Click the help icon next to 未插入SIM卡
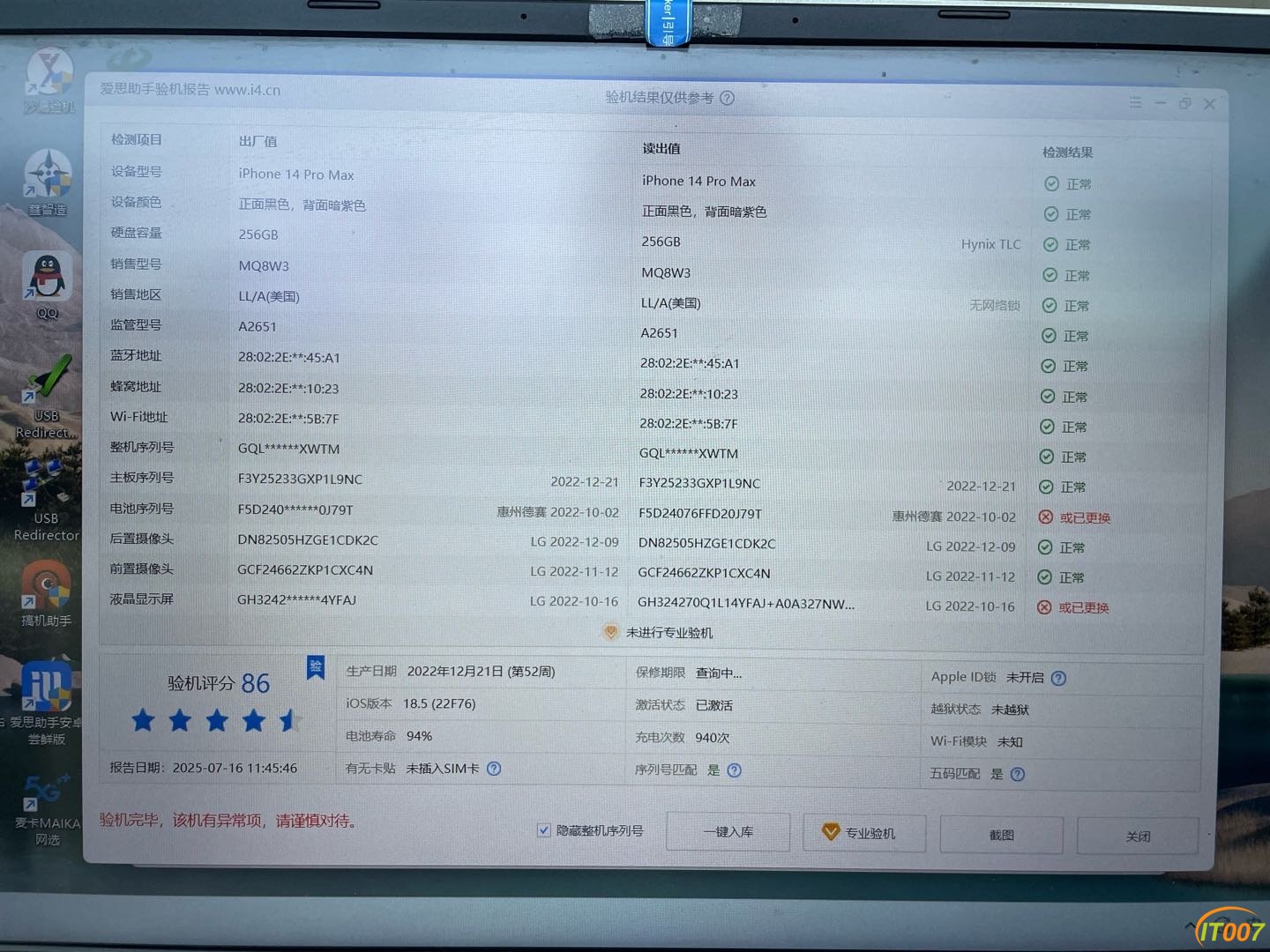The image size is (1270, 952). tap(494, 769)
